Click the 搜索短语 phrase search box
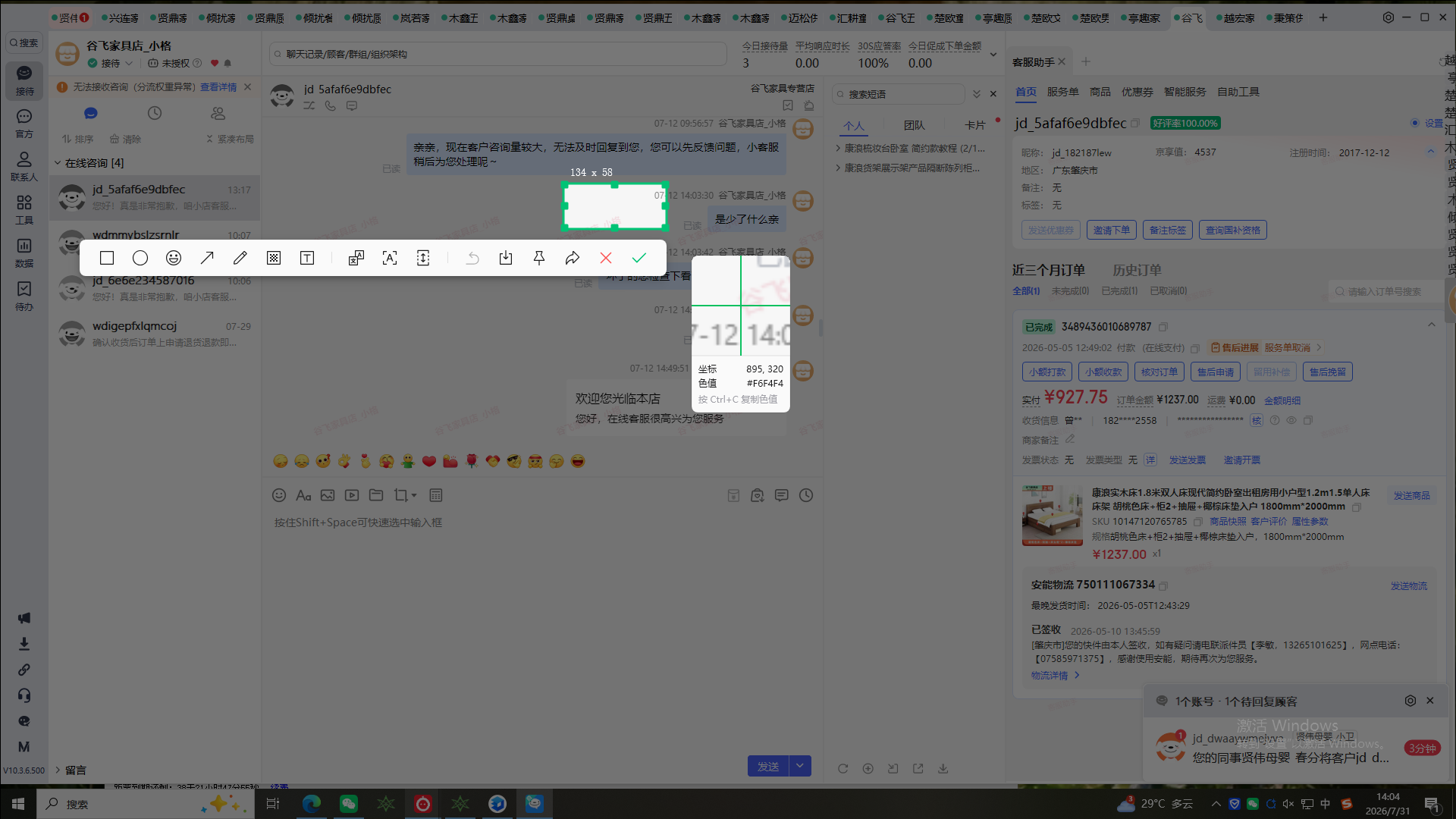This screenshot has width=1456, height=819. click(899, 94)
